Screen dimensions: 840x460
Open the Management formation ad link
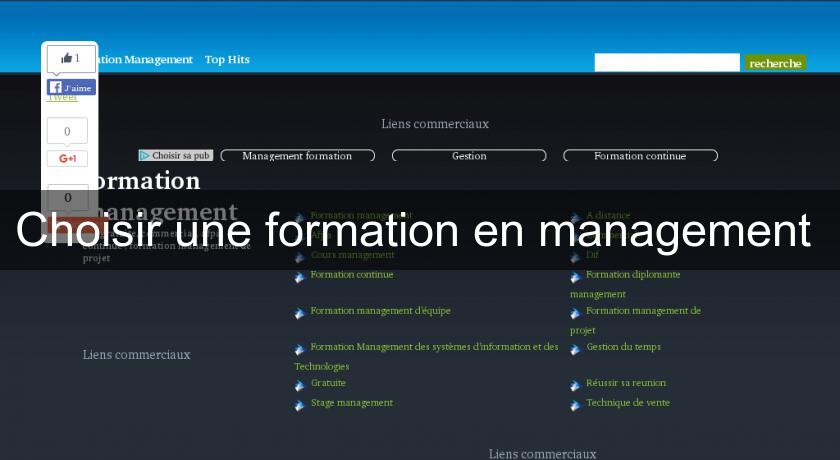(x=297, y=156)
